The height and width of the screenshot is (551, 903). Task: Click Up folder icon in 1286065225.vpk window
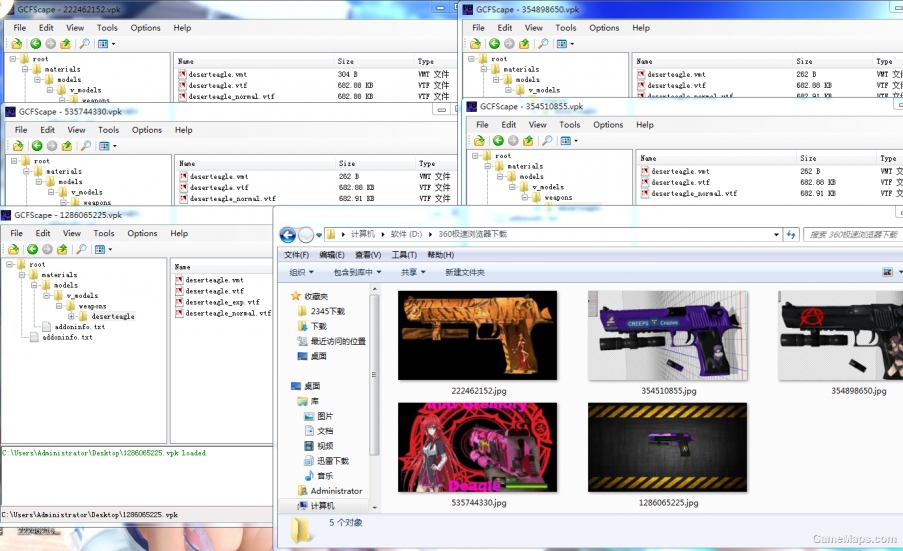(62, 249)
